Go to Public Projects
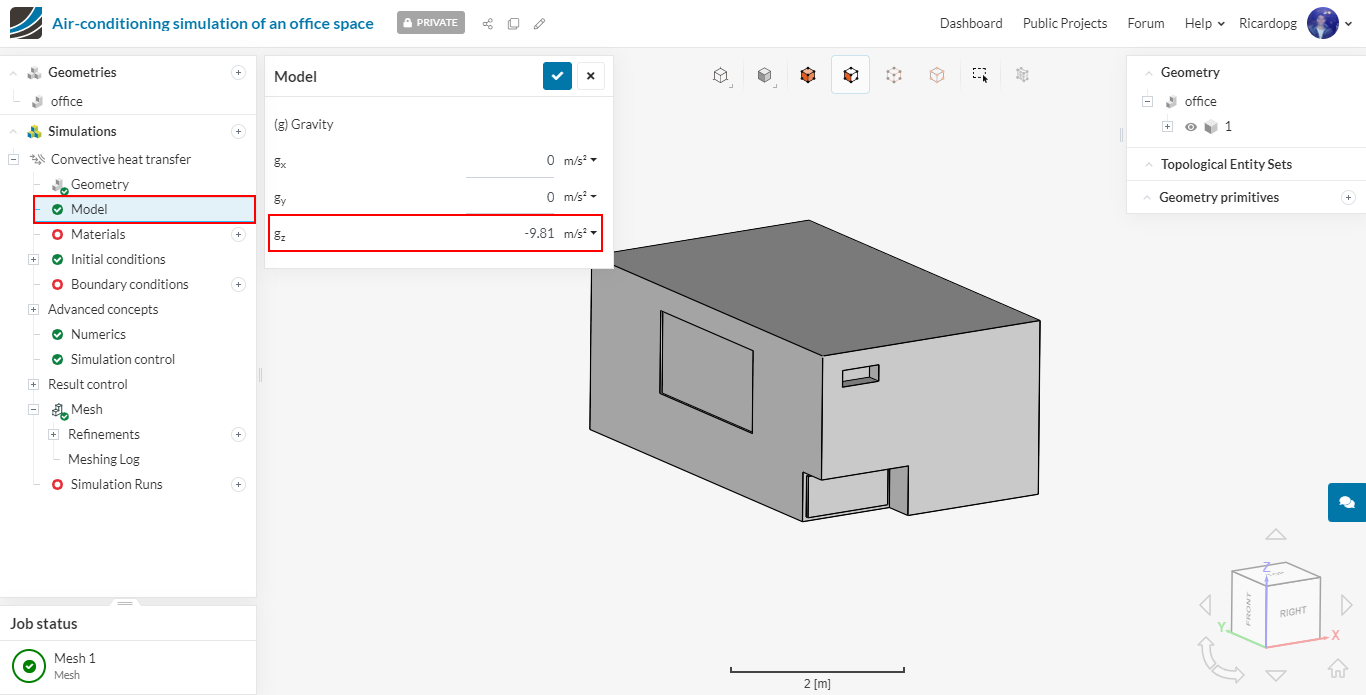1366x695 pixels. (1064, 23)
